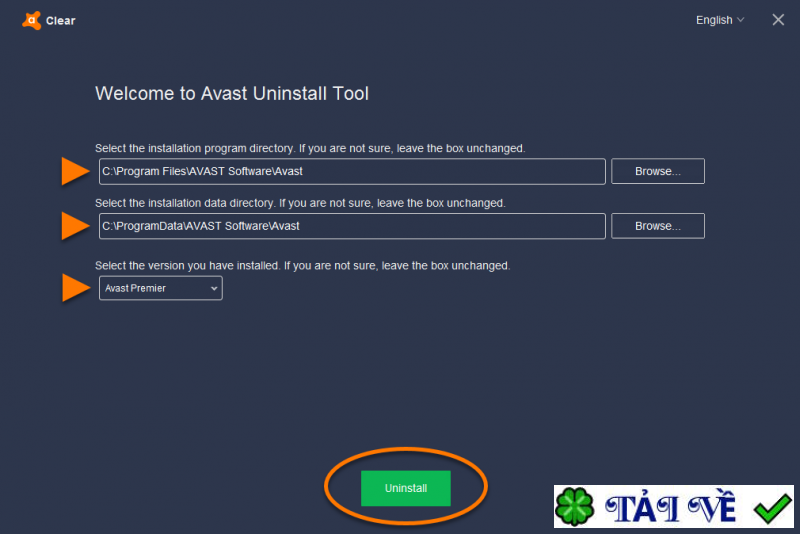Expand the Avast Premier version dropdown
This screenshot has height=534, width=800.
pyautogui.click(x=161, y=288)
